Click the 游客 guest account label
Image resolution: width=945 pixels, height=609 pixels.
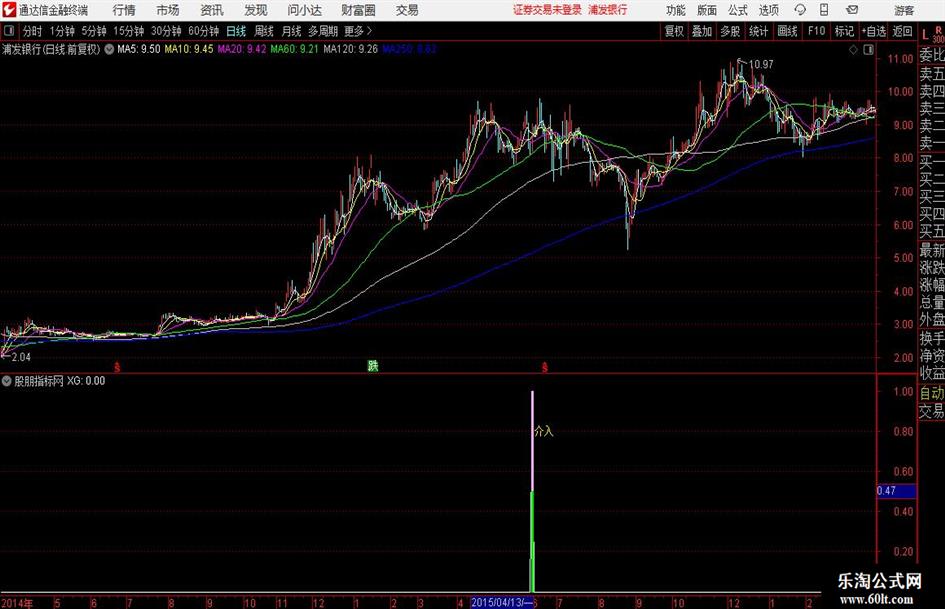click(x=903, y=10)
